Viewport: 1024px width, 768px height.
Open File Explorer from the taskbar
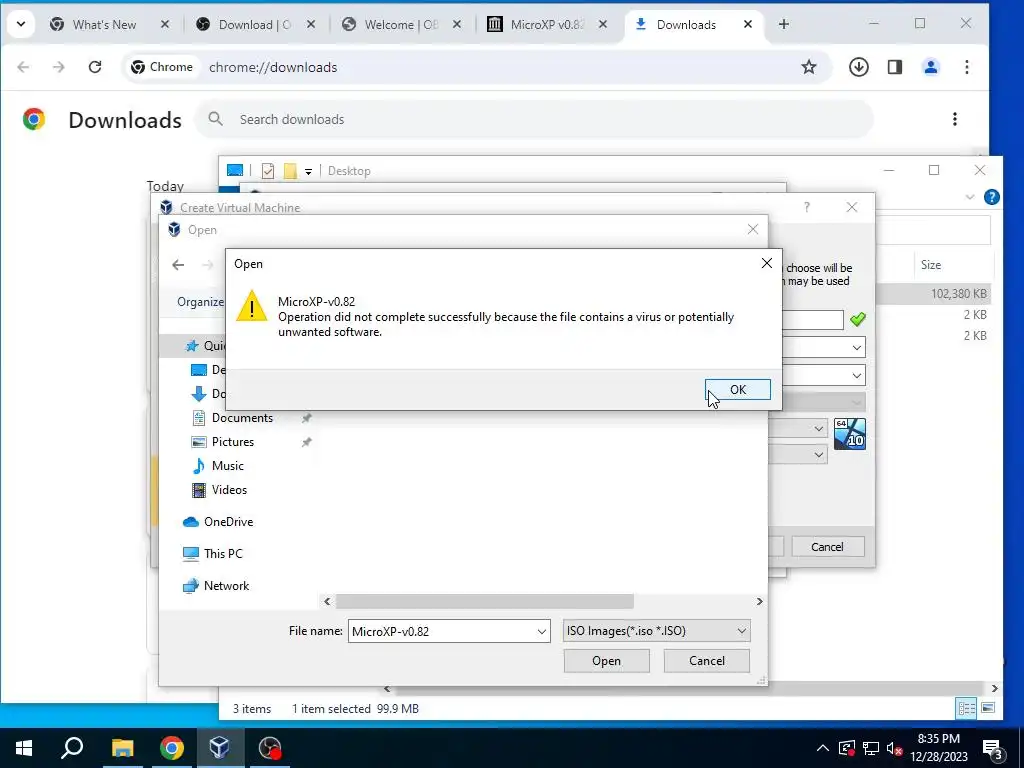(122, 748)
